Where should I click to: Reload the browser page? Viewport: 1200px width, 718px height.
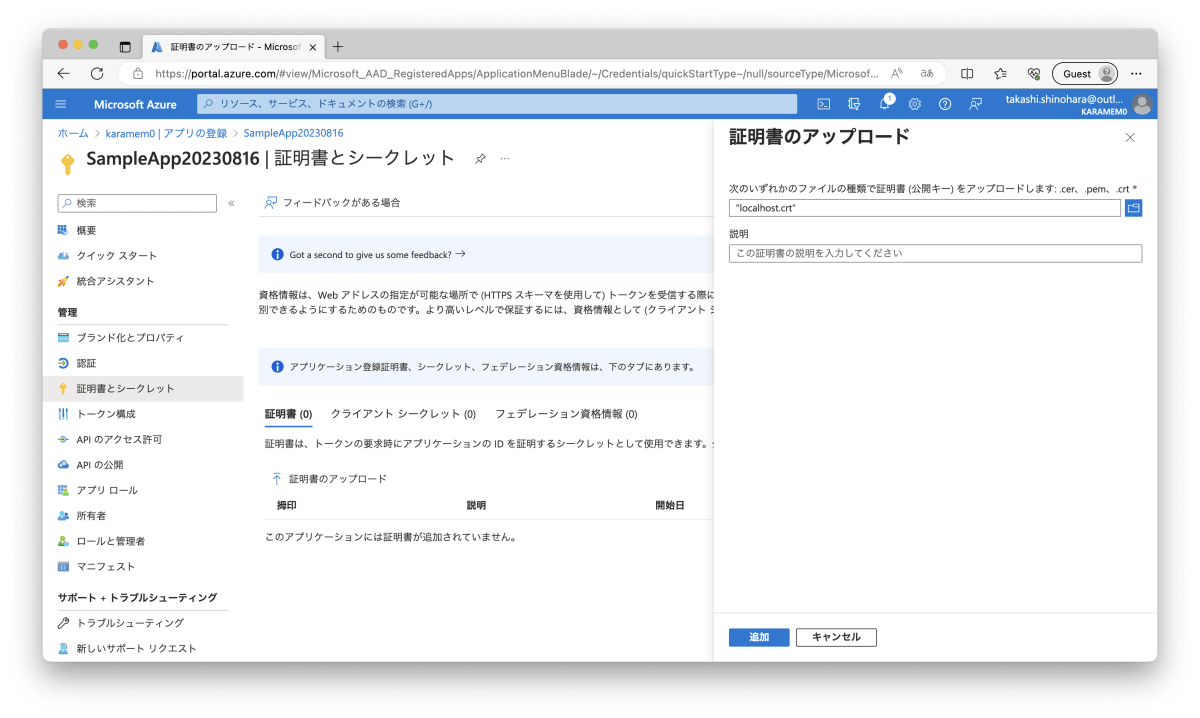point(97,74)
